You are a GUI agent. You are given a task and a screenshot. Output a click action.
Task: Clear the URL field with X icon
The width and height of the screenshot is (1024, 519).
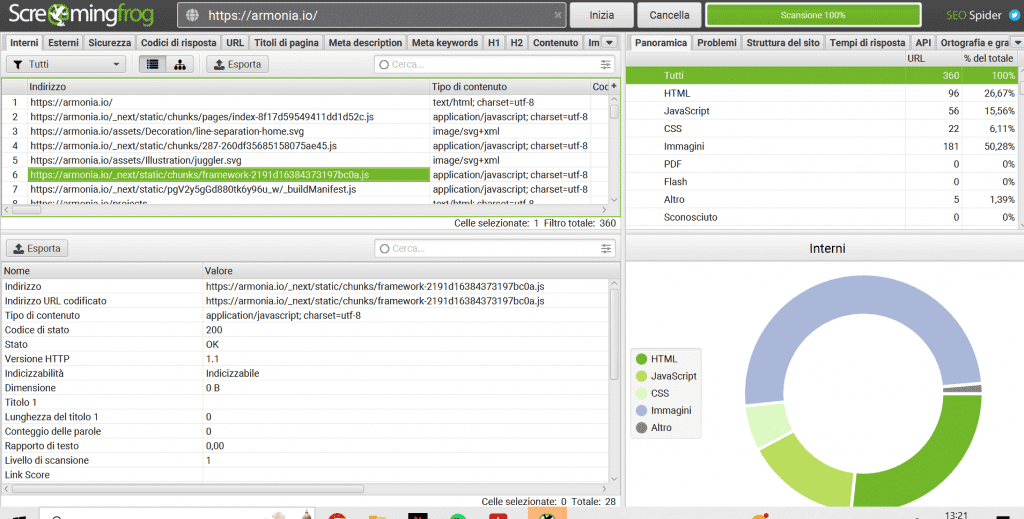pos(557,15)
